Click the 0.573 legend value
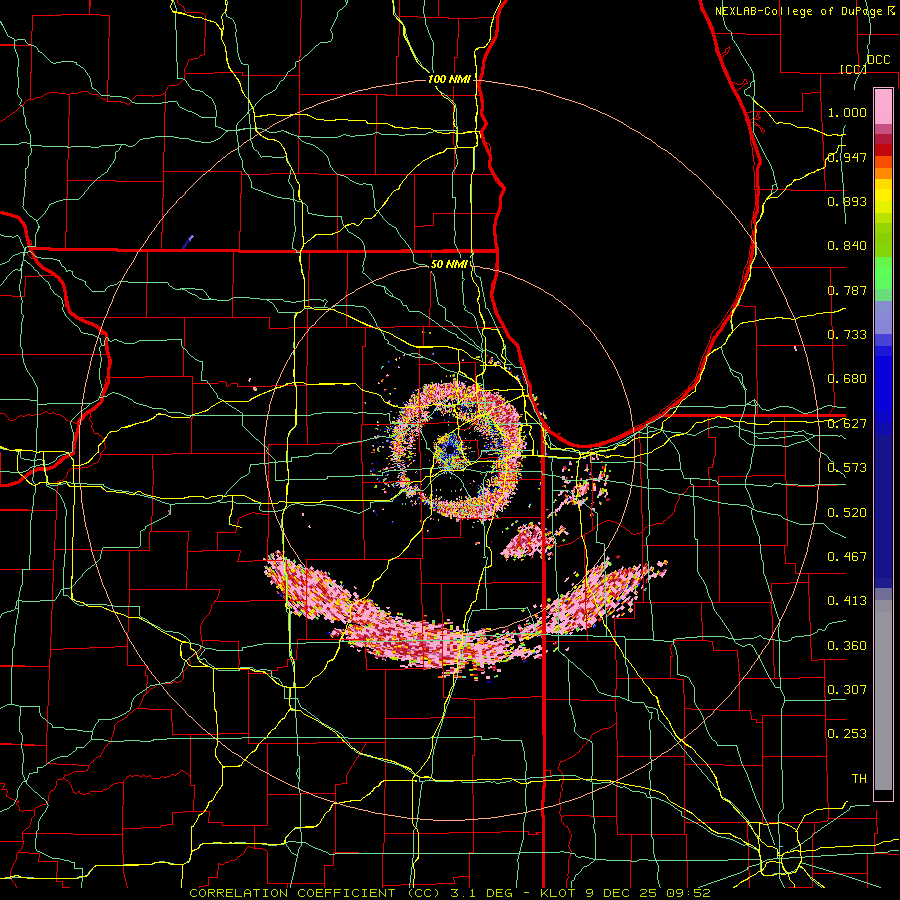 [x=847, y=468]
